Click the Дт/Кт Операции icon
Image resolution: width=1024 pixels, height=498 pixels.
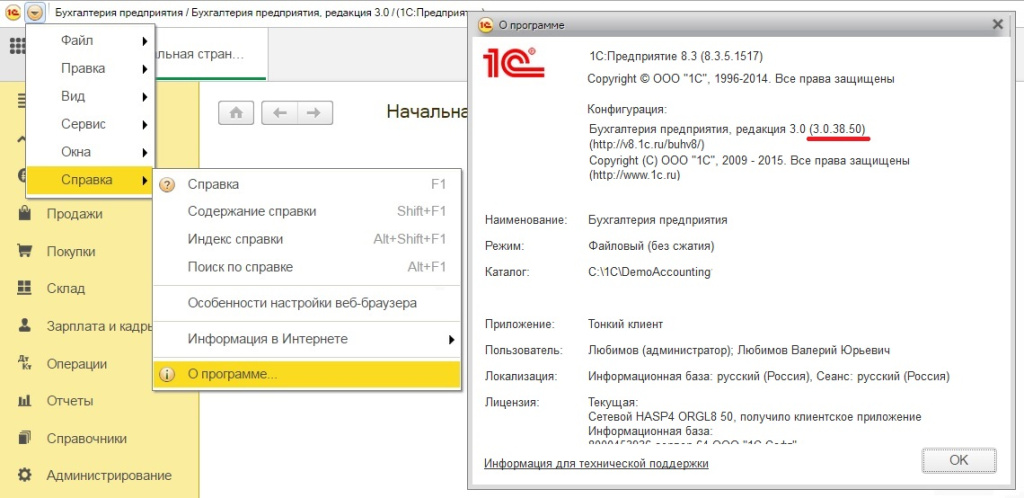(x=24, y=363)
